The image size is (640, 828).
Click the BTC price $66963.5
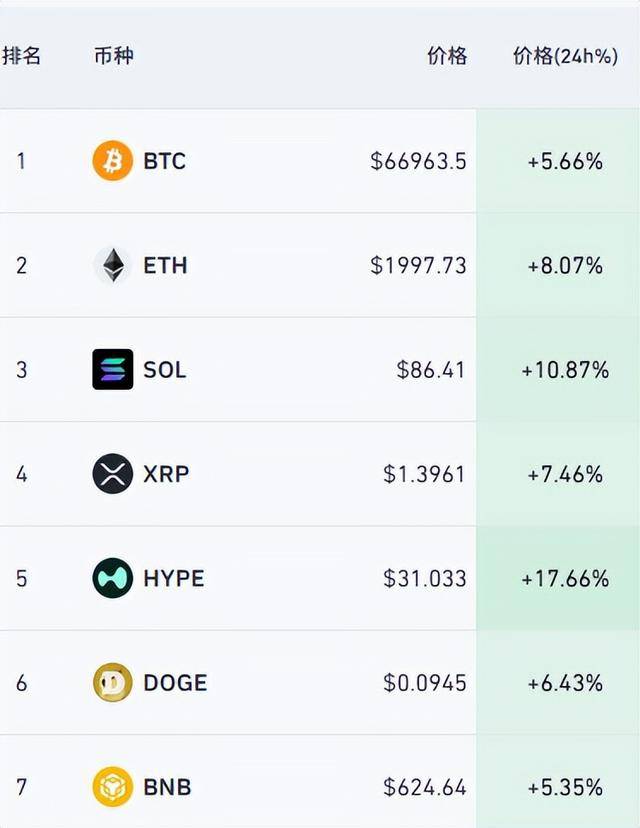click(x=418, y=161)
